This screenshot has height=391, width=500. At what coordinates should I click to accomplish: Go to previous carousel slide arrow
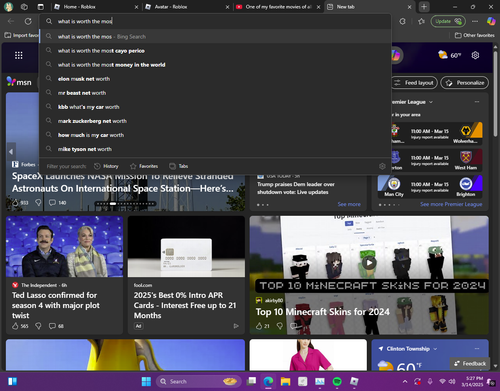pos(11,152)
